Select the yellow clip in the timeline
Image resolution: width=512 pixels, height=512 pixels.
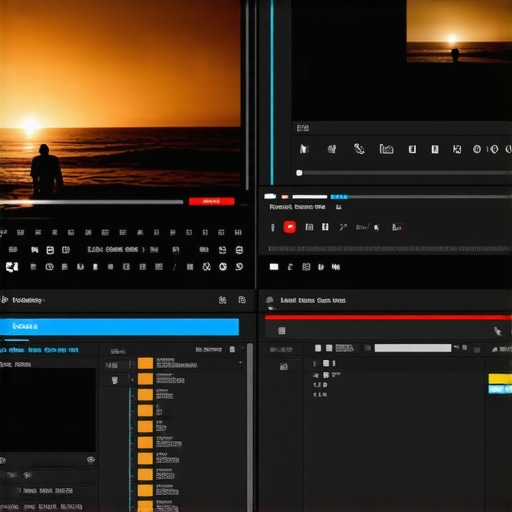[x=500, y=379]
